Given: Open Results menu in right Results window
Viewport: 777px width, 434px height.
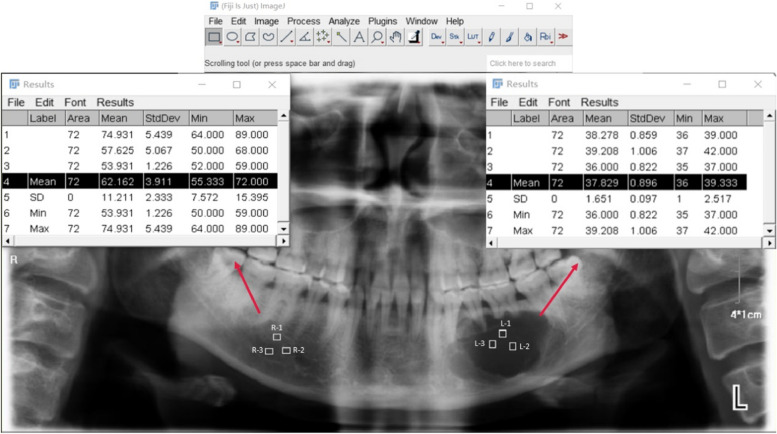Looking at the screenshot, I should point(599,103).
